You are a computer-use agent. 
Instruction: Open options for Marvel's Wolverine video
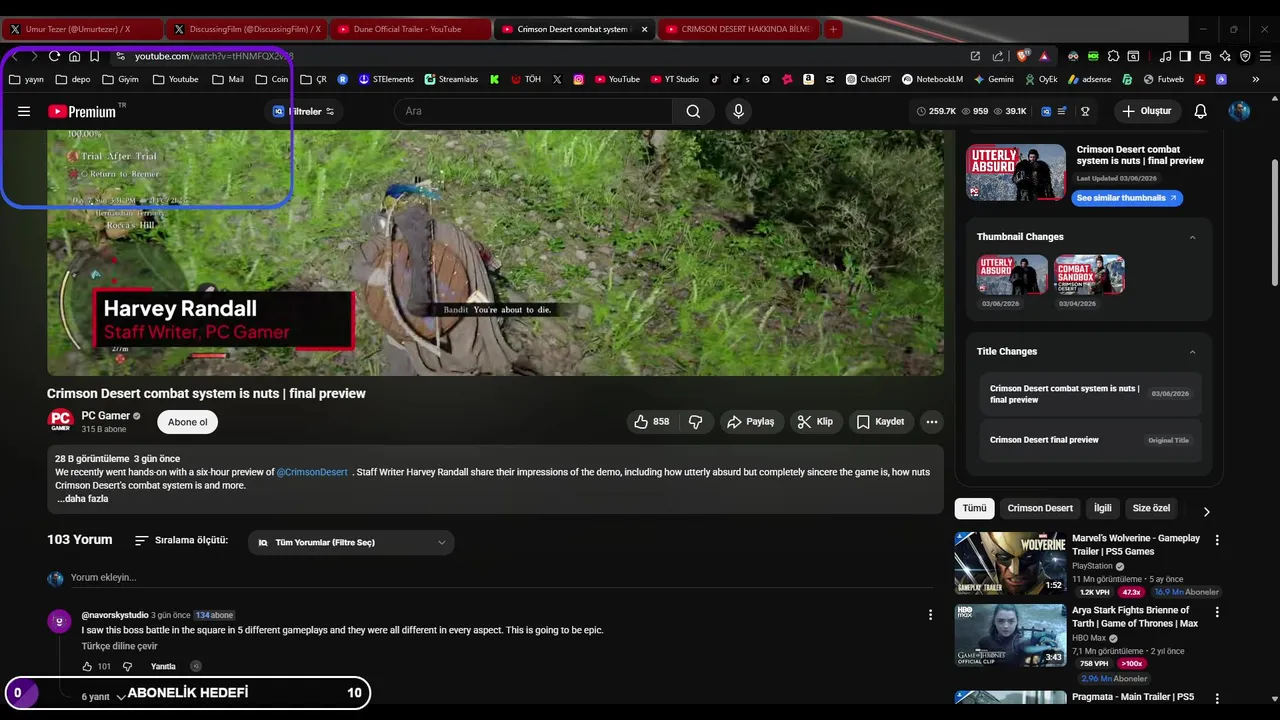click(x=1217, y=540)
